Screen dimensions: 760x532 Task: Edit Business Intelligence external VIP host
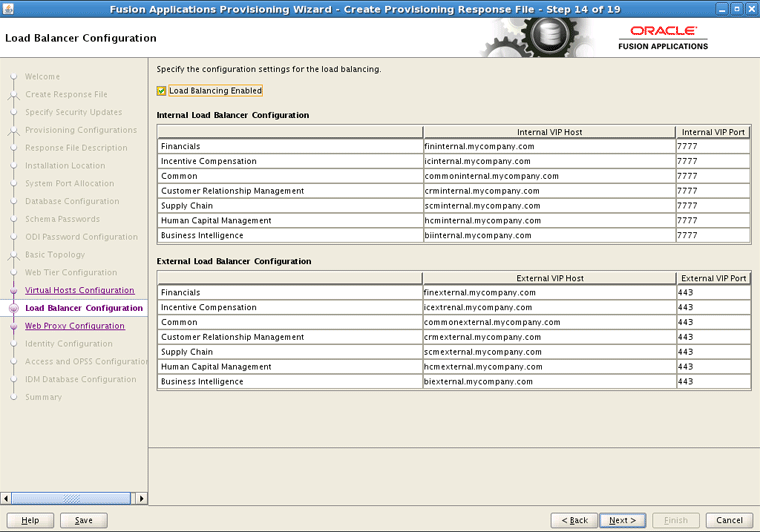(x=549, y=382)
